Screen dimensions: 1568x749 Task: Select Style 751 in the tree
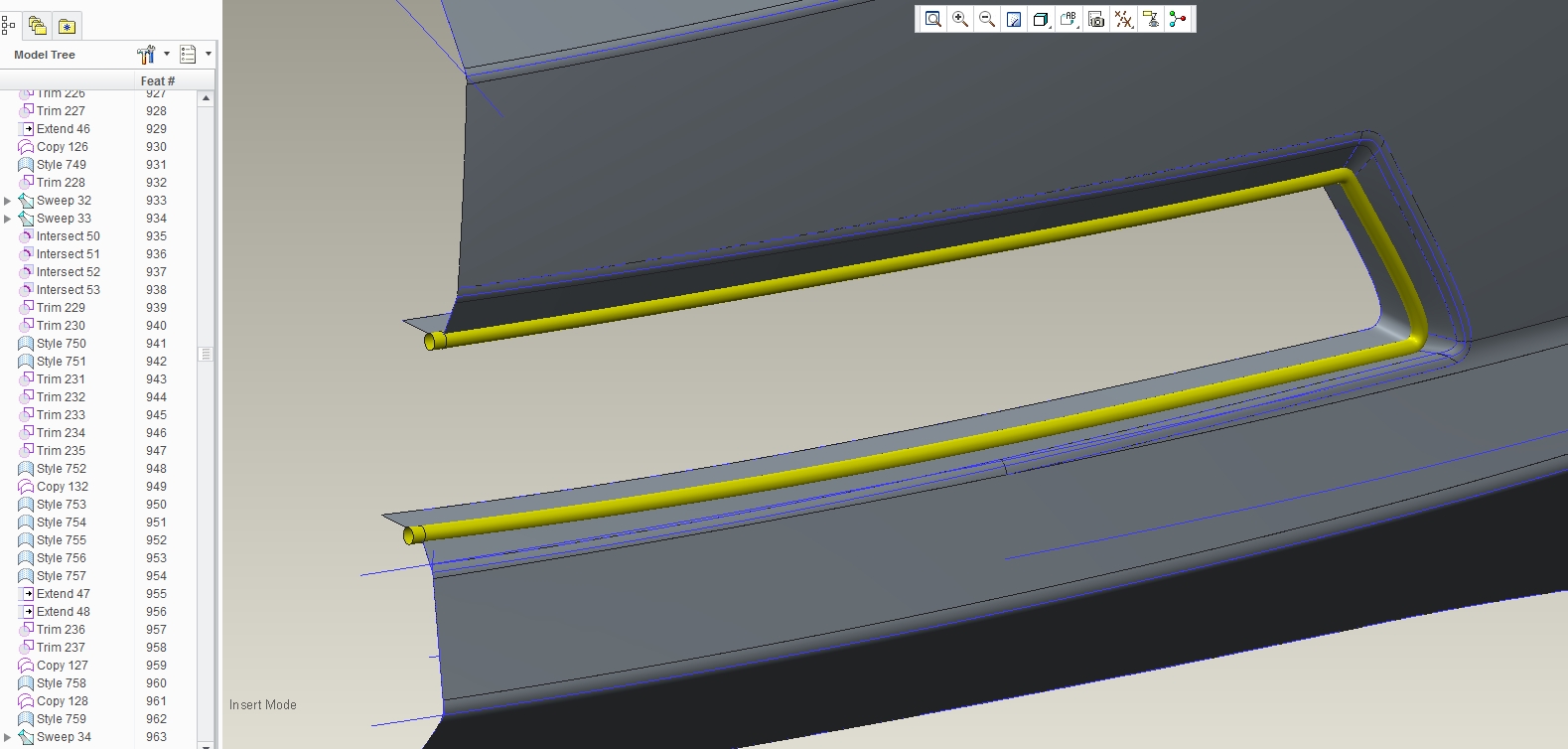click(x=62, y=362)
